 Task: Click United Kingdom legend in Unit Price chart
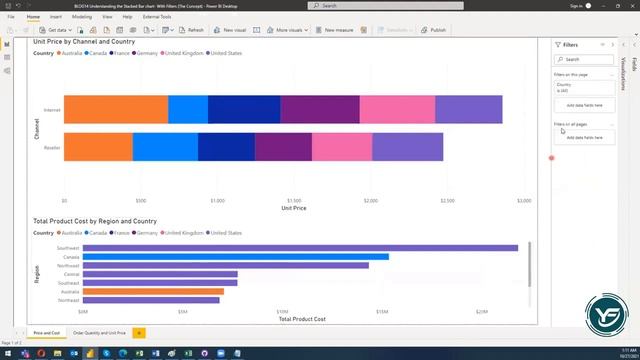182,53
